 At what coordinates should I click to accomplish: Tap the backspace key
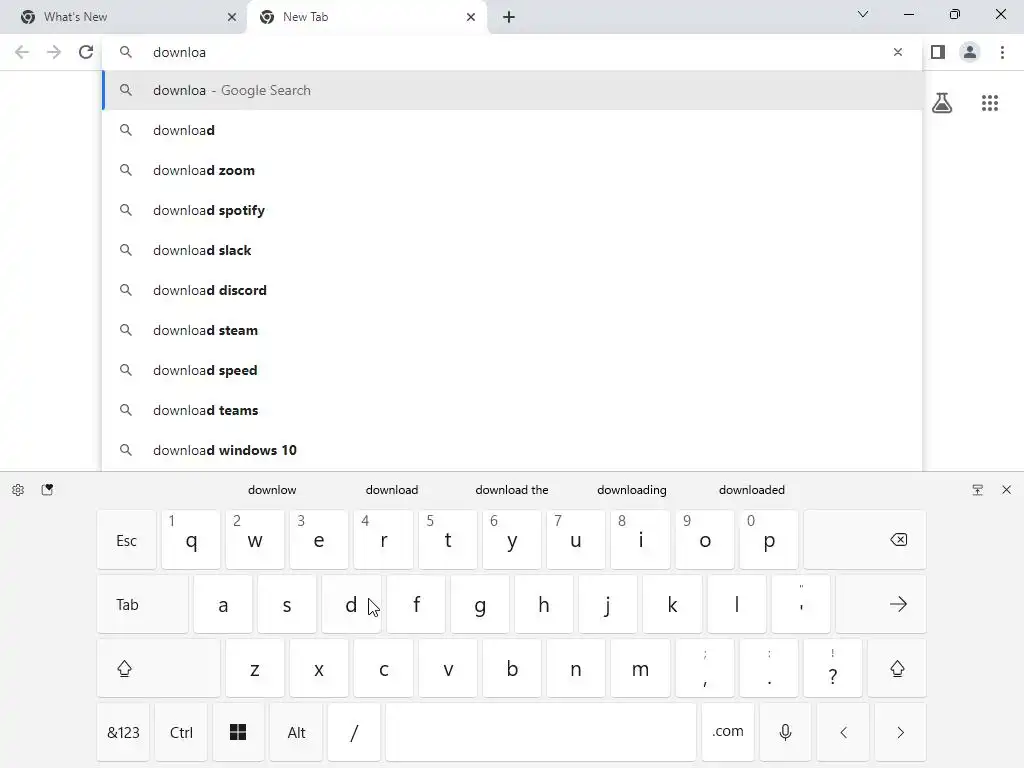point(865,540)
